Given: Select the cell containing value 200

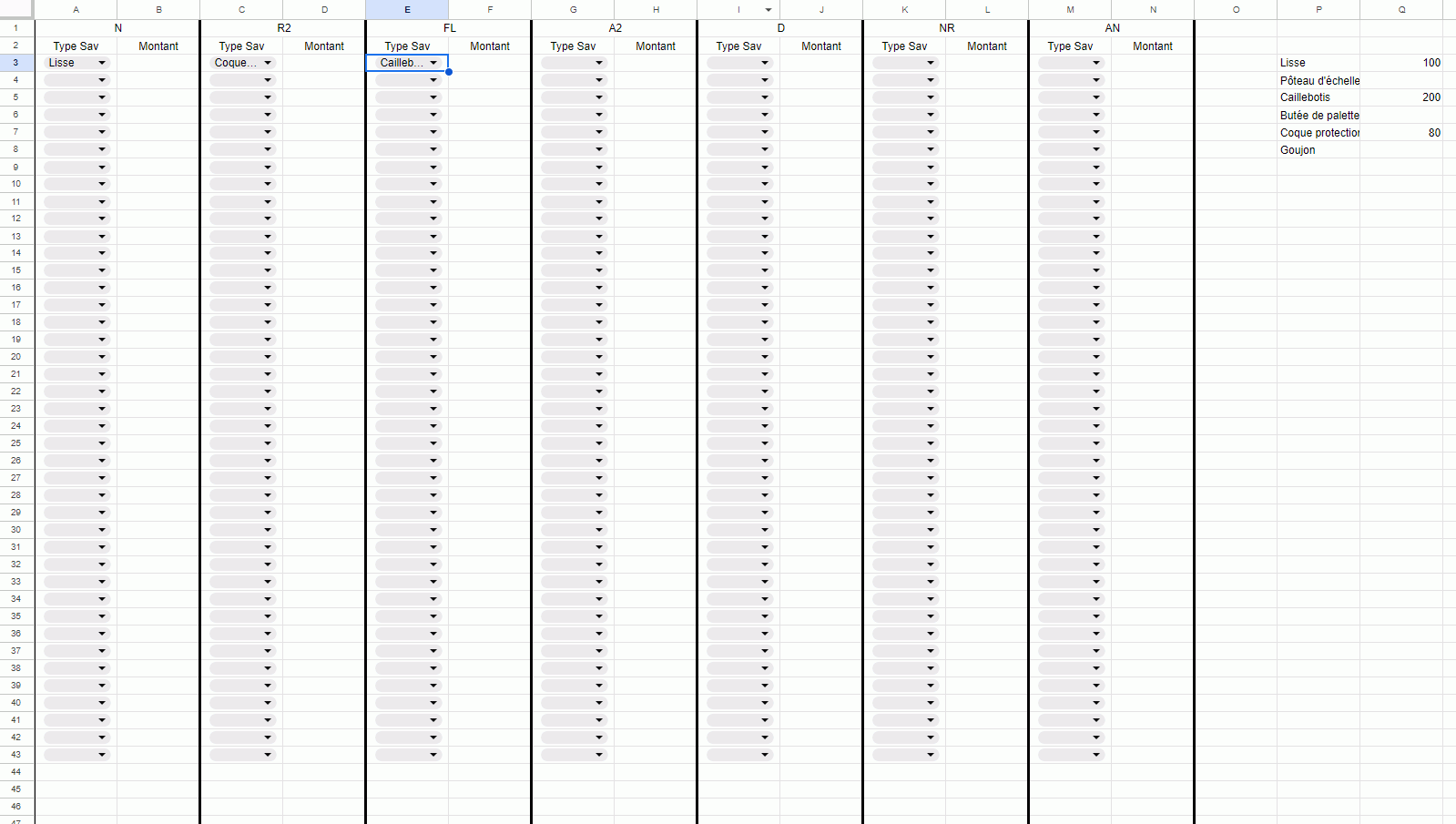Looking at the screenshot, I should [1401, 97].
